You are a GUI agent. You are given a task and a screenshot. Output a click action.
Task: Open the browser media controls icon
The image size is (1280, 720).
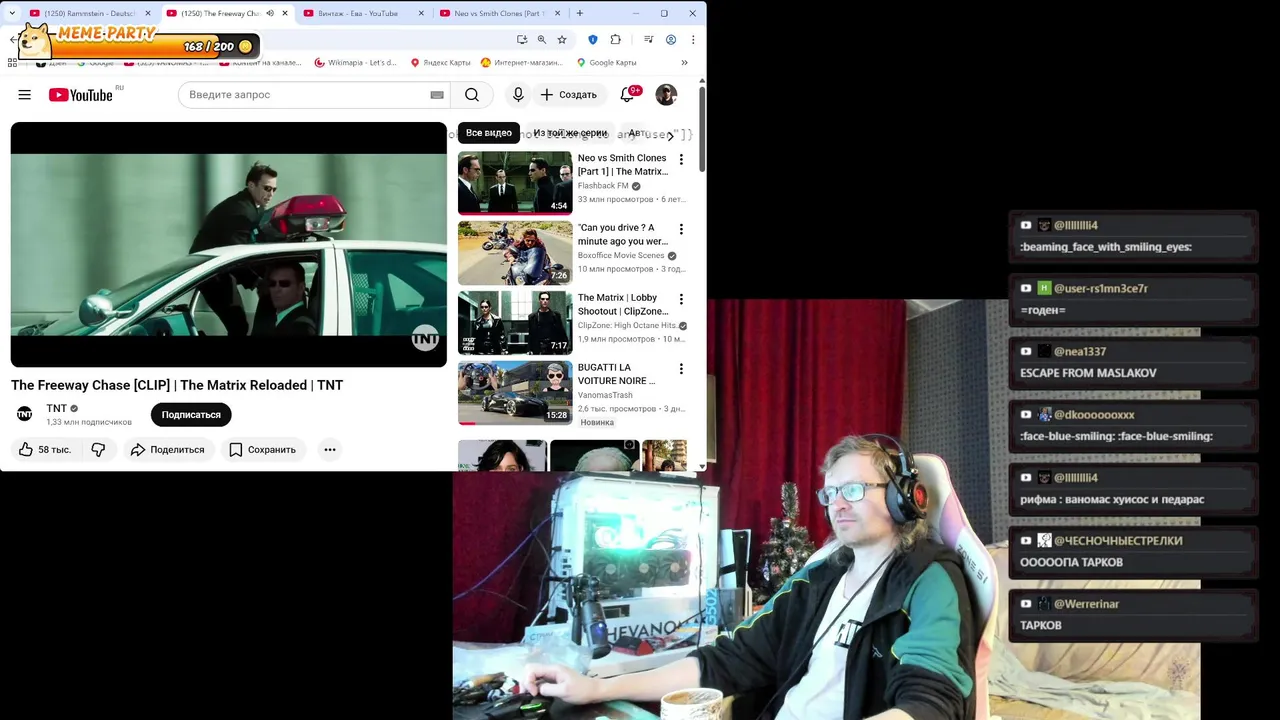pyautogui.click(x=648, y=40)
